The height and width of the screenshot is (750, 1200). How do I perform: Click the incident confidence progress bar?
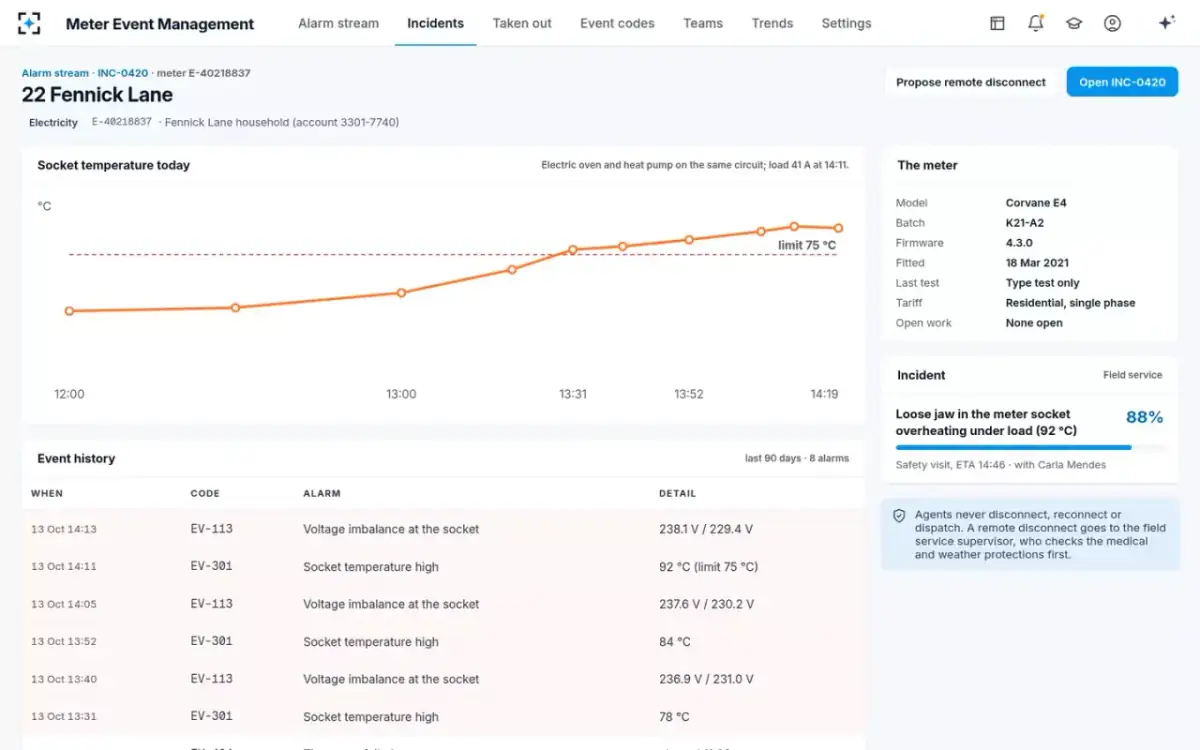[x=1029, y=448]
